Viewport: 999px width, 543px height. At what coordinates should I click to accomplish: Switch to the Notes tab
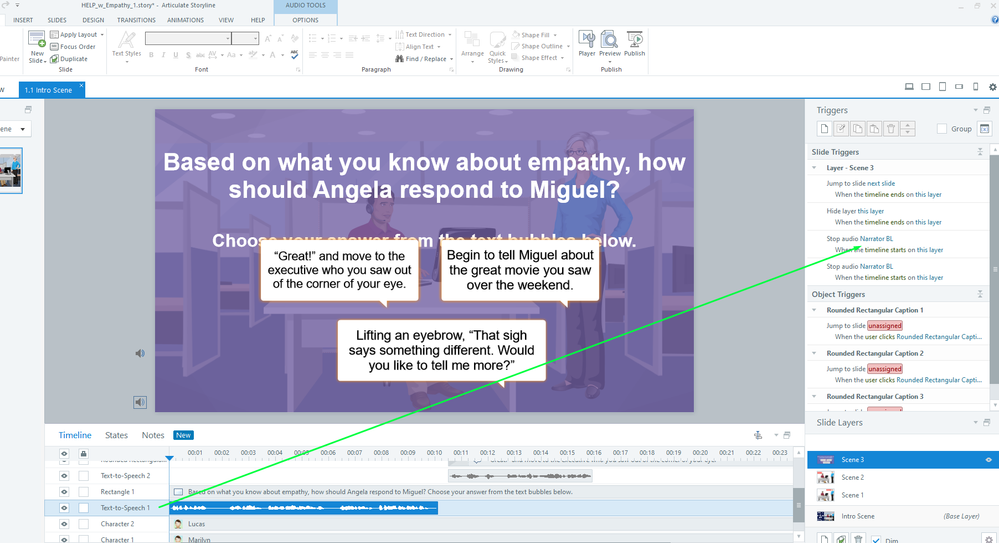click(152, 435)
